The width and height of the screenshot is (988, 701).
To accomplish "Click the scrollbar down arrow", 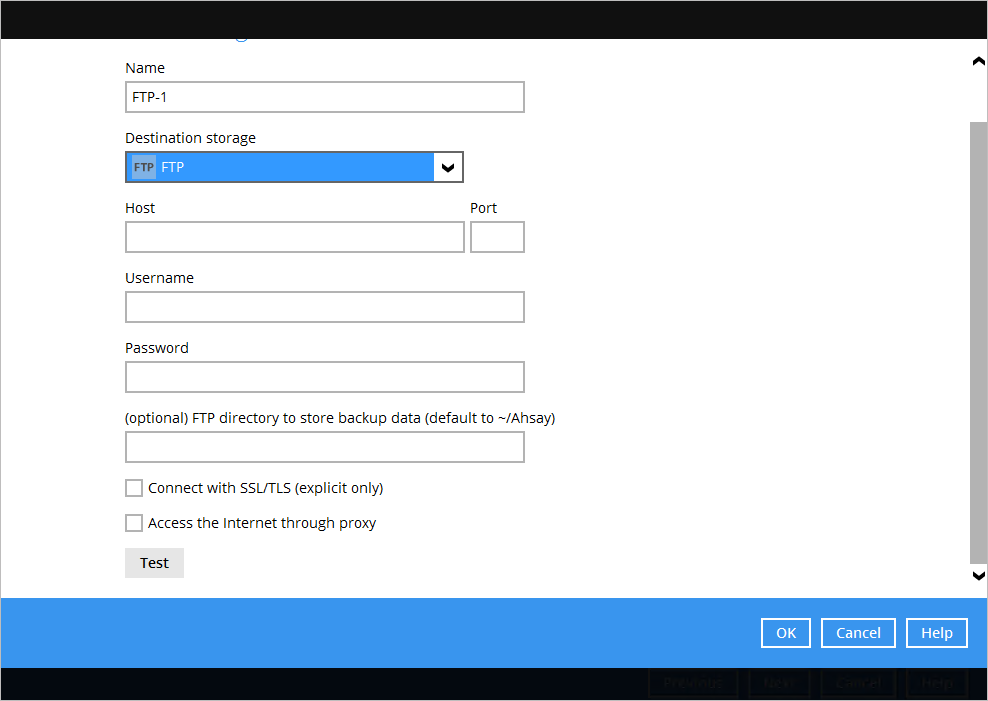I will tap(978, 575).
